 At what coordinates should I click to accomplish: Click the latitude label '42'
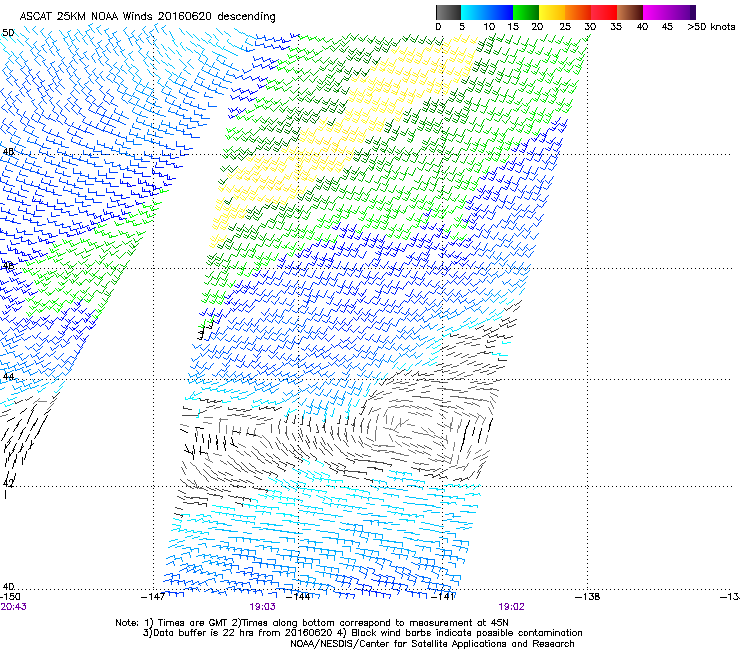(8, 483)
